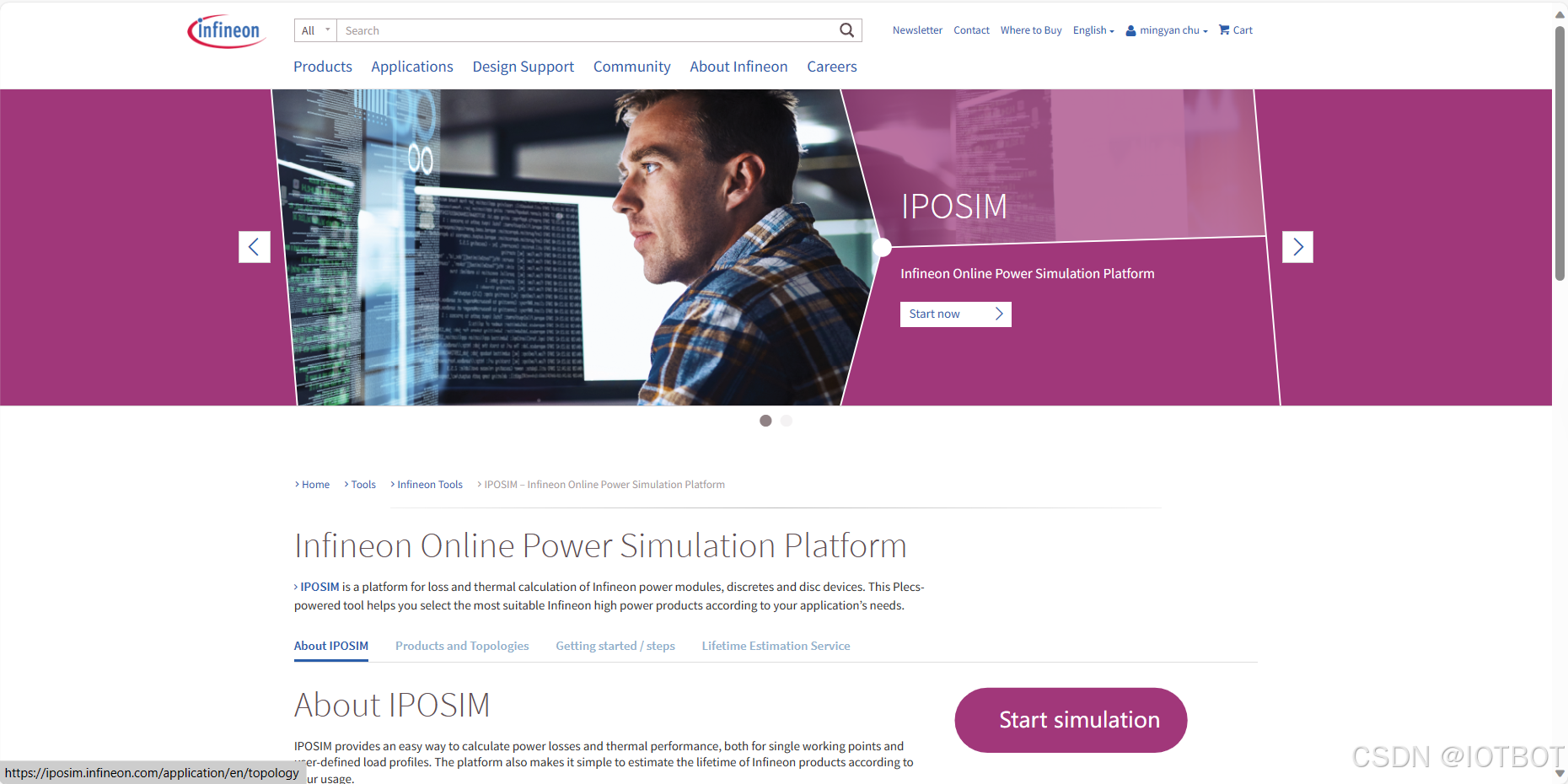
Task: Go to Infineon Tools breadcrumb
Action: [x=430, y=485]
